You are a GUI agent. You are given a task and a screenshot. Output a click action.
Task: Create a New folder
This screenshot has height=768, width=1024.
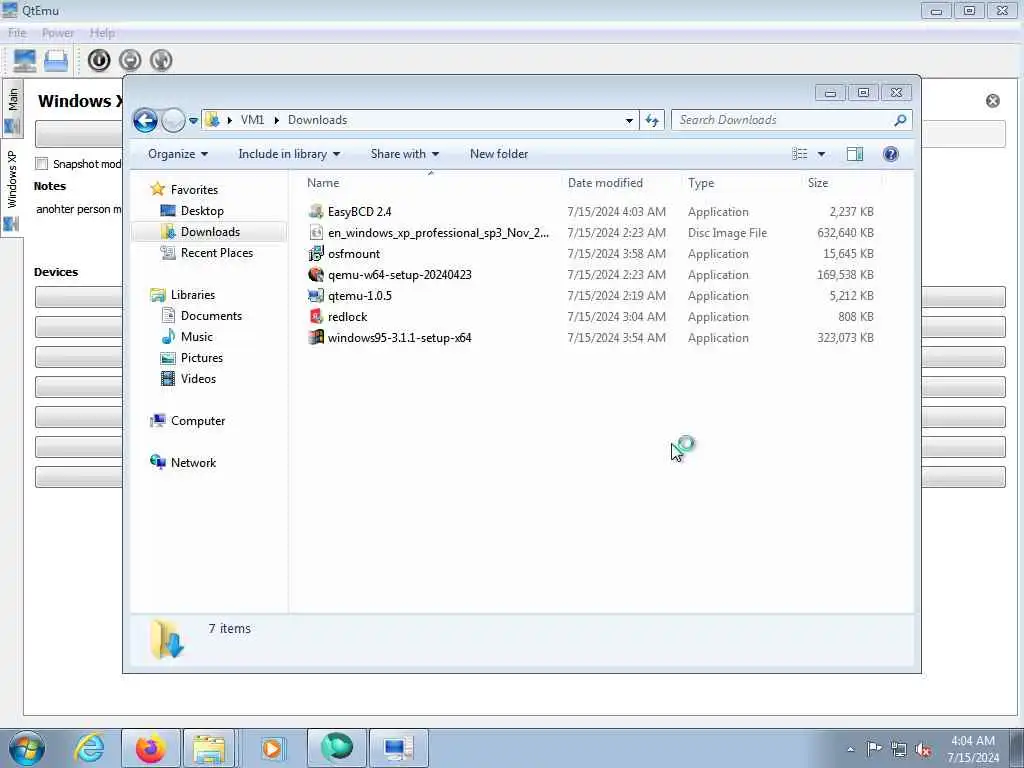click(499, 154)
